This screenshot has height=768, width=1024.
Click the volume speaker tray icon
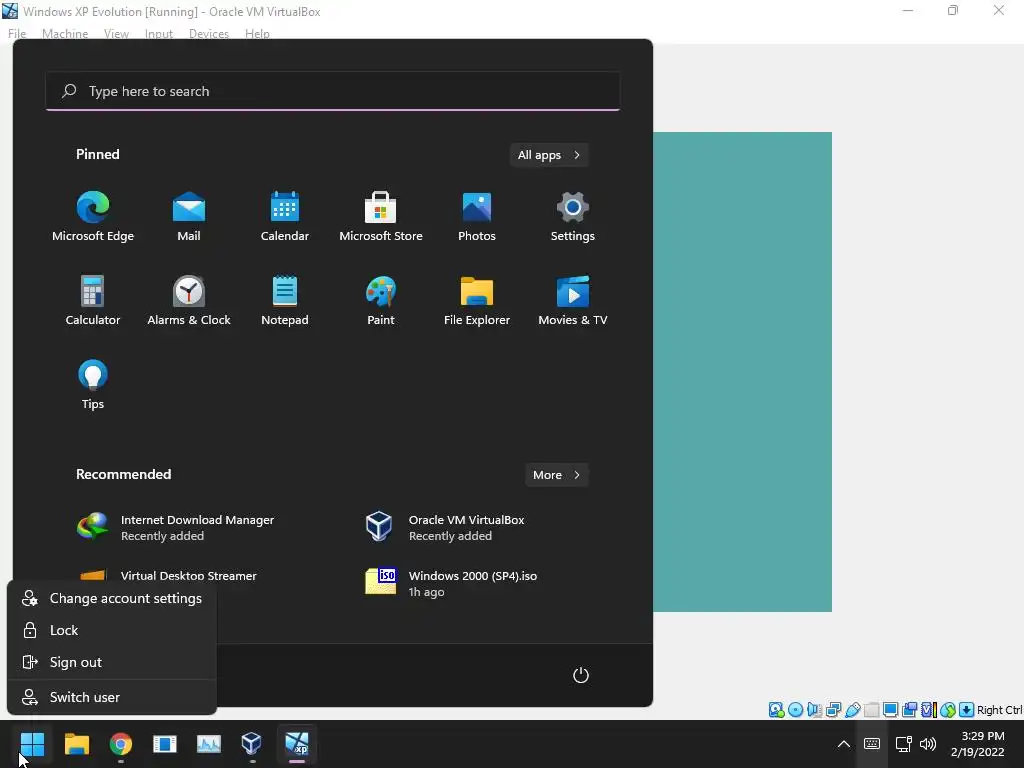pos(928,744)
